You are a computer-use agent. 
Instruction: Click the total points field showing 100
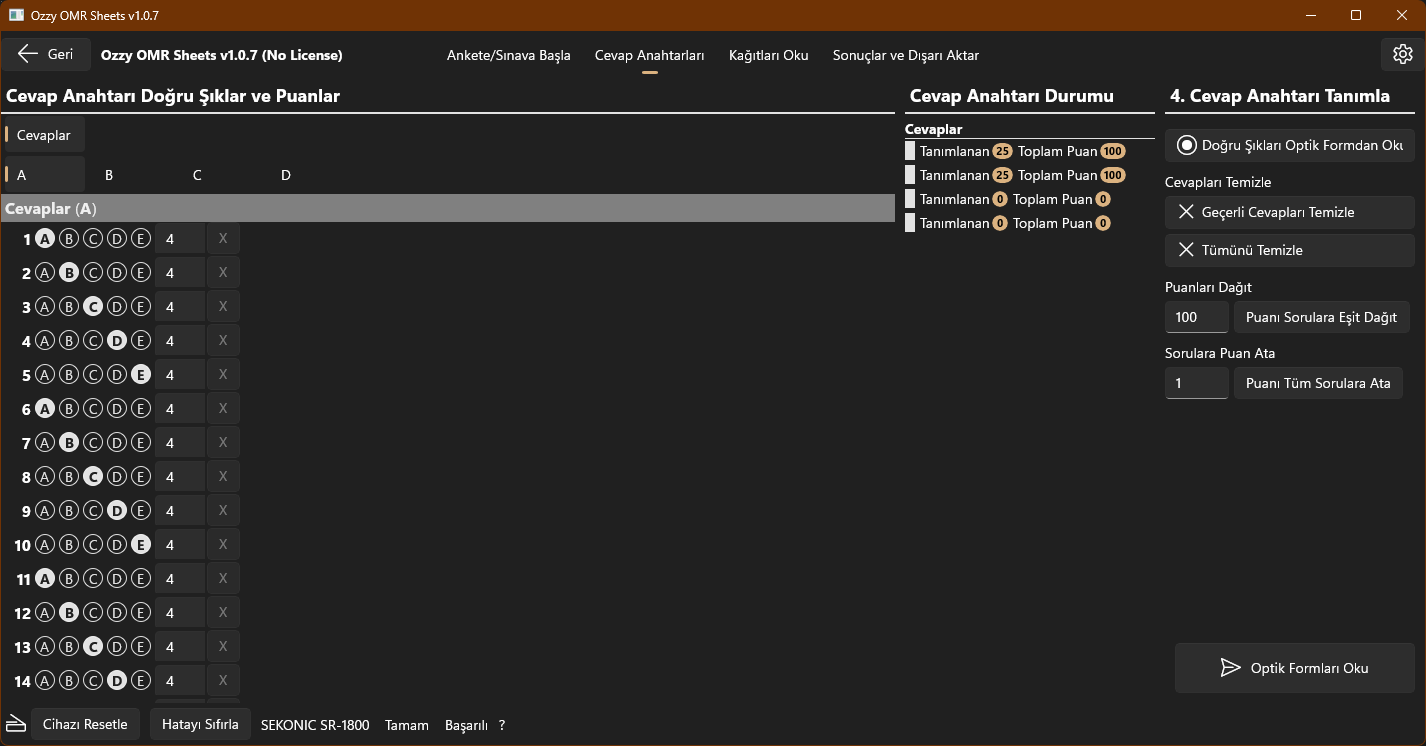point(1196,317)
